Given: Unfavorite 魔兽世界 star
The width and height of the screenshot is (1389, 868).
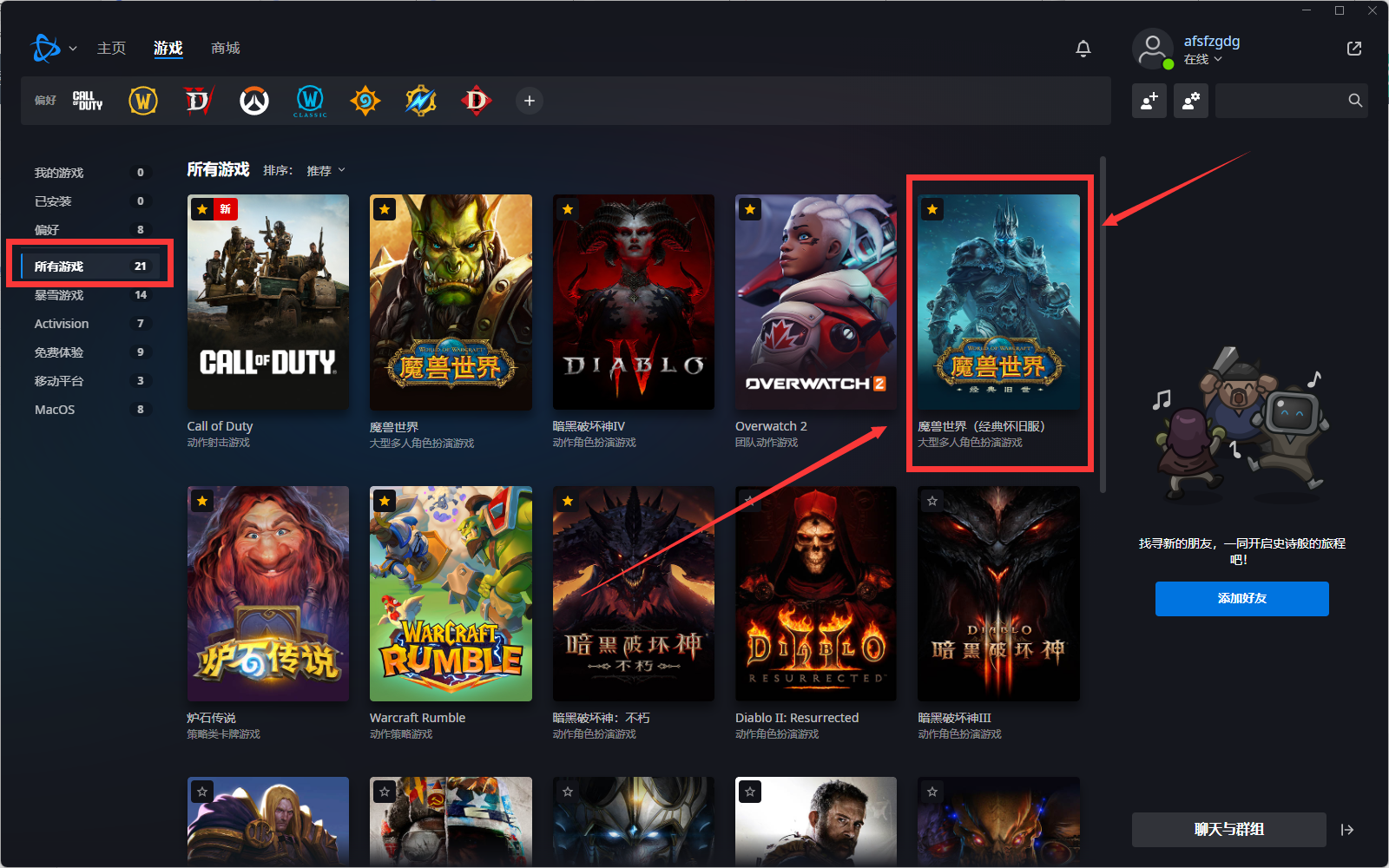Looking at the screenshot, I should point(385,209).
